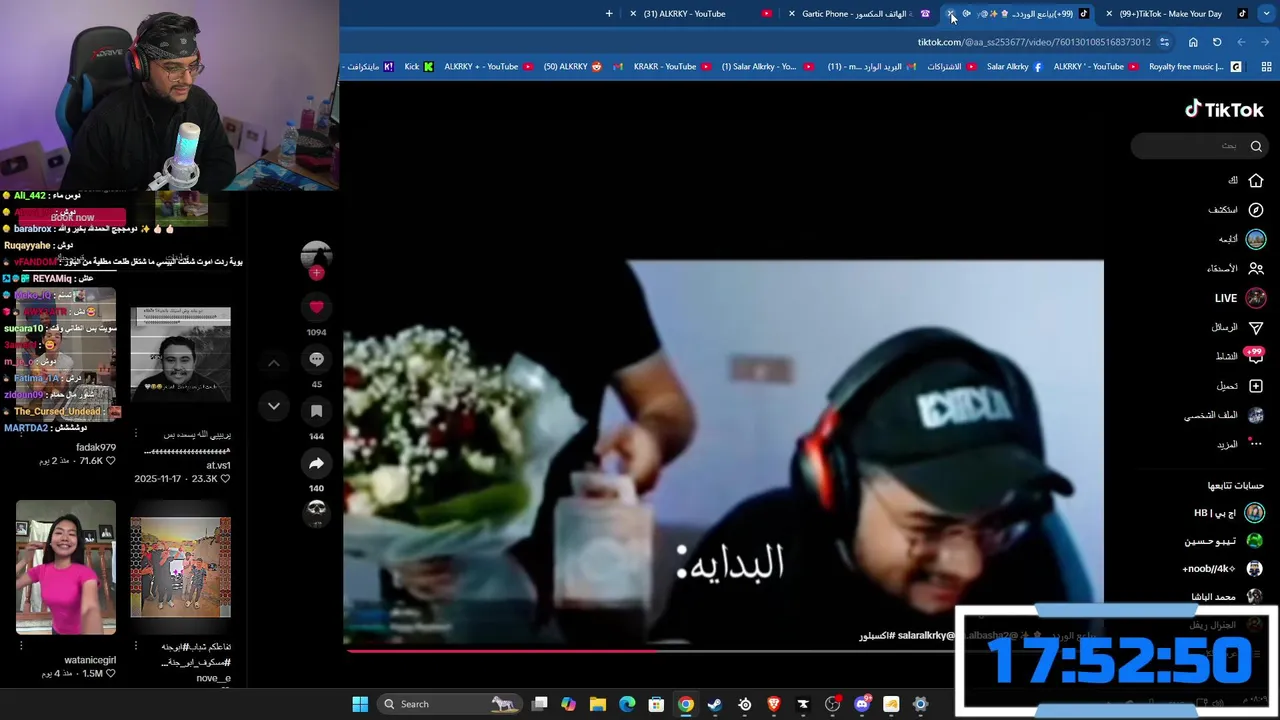Close the ALKRKY YouTube tab
The width and height of the screenshot is (1280, 720).
click(x=633, y=14)
